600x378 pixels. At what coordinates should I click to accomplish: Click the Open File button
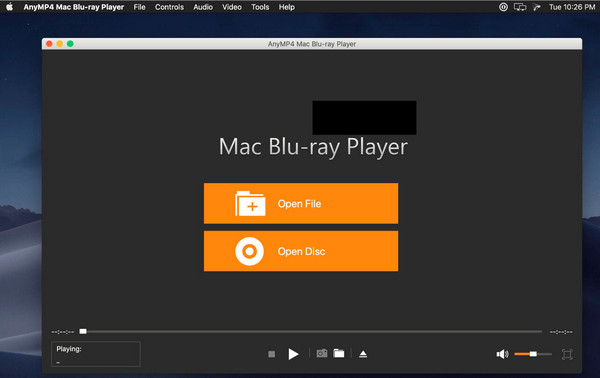301,204
